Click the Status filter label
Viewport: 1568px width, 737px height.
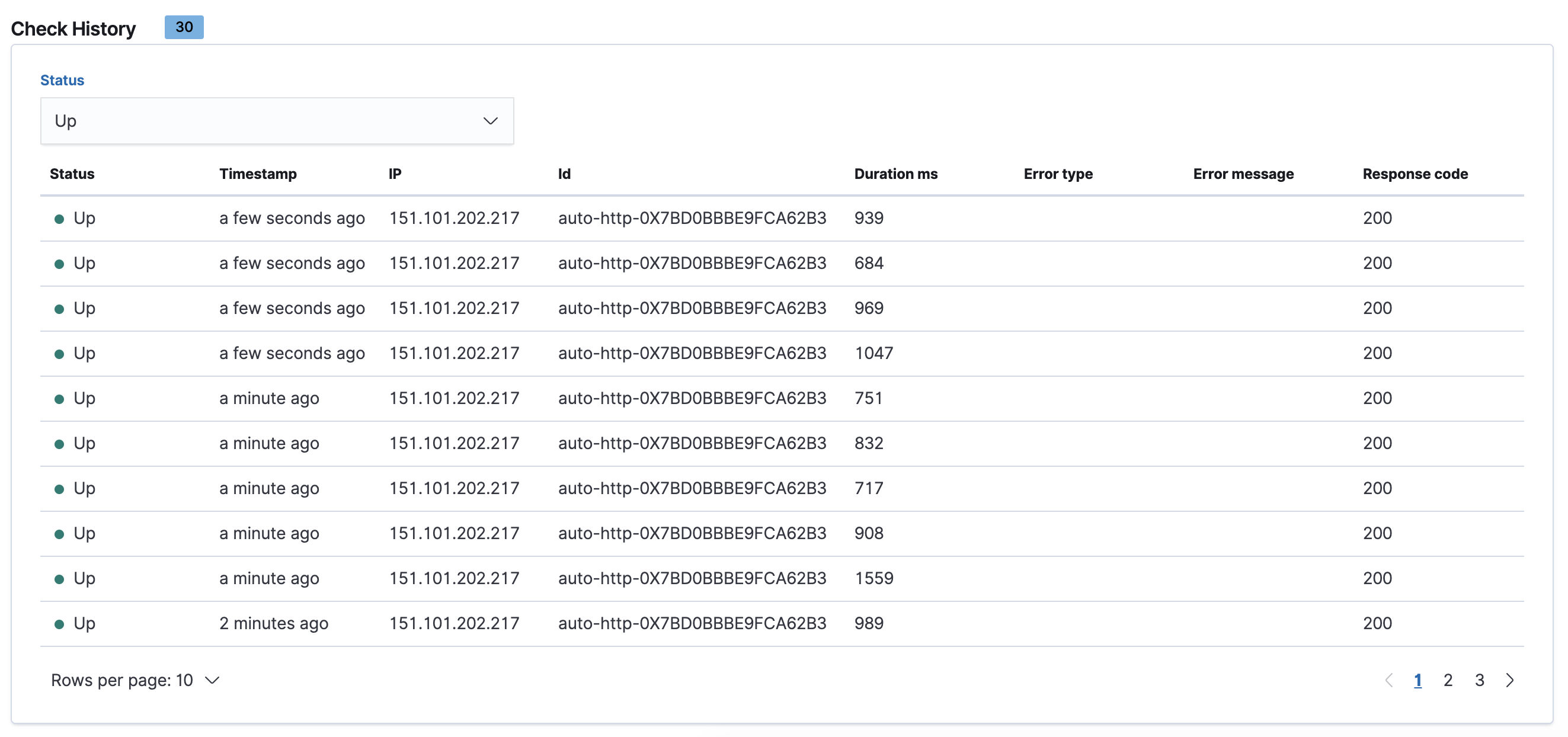tap(62, 81)
